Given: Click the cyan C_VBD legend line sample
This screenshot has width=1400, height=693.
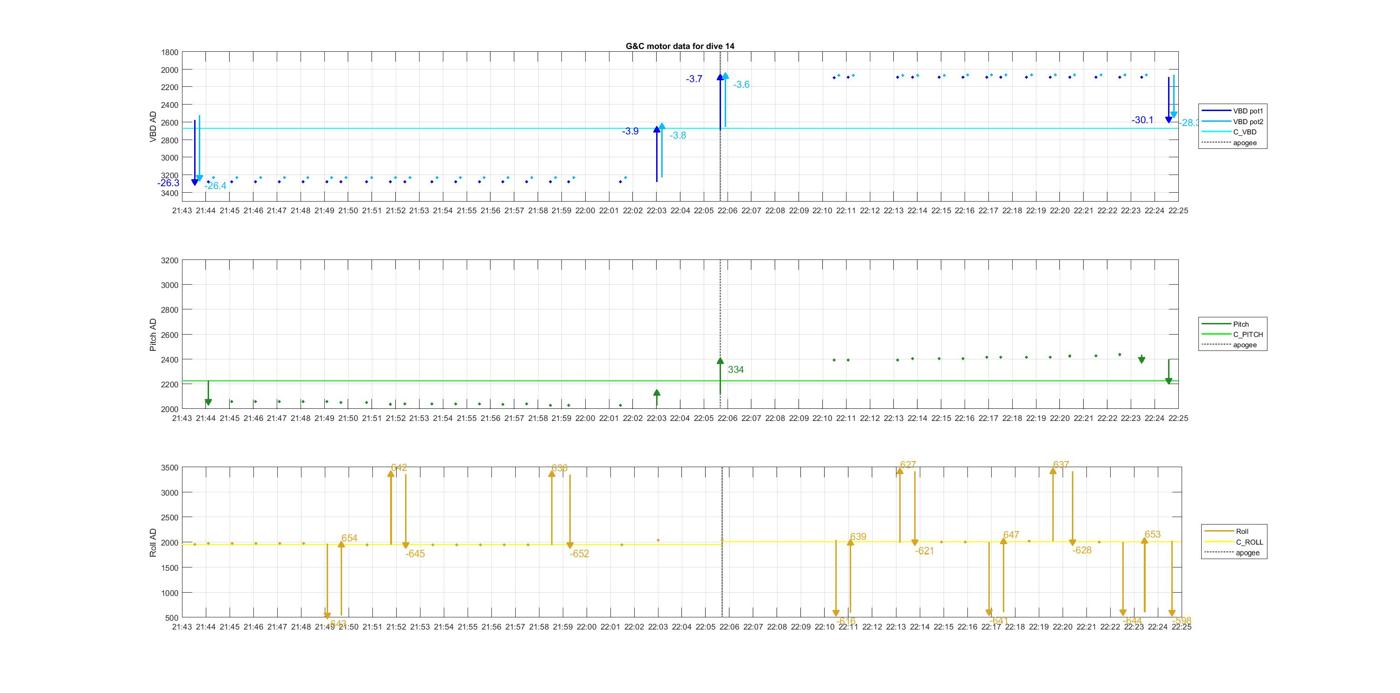Looking at the screenshot, I should (x=1215, y=132).
